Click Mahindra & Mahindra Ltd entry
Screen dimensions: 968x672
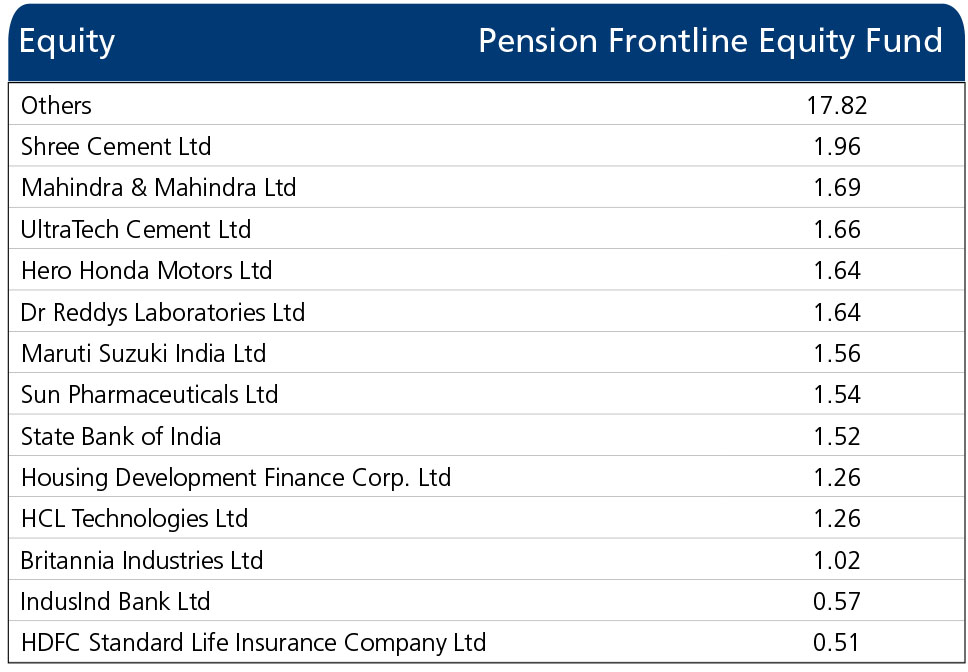click(159, 188)
